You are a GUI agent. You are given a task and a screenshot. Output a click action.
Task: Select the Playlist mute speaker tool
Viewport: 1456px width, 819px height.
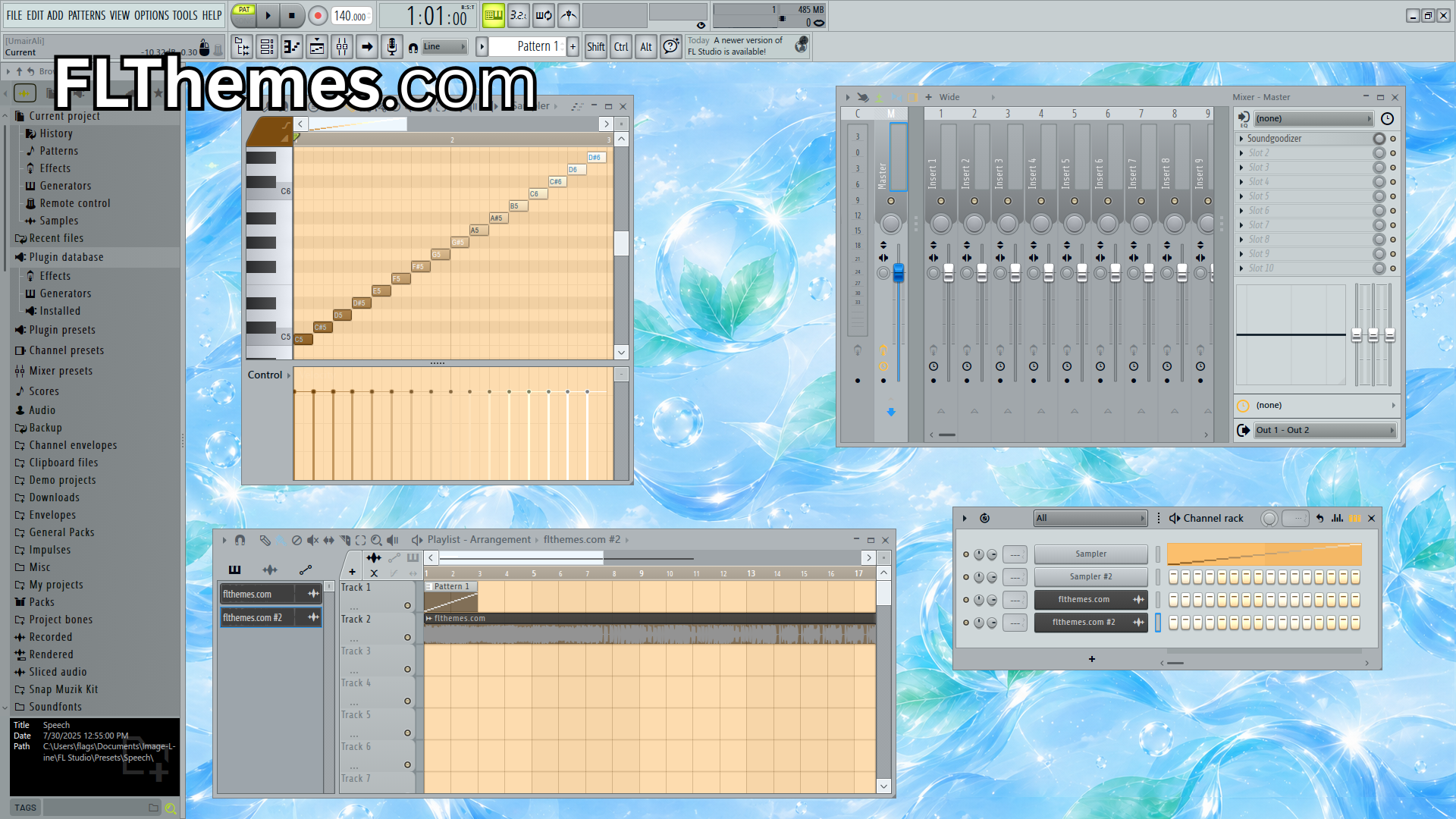tap(312, 540)
